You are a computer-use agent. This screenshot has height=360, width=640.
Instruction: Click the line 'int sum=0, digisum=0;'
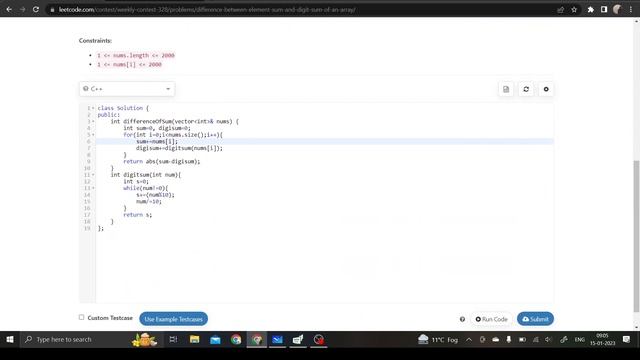pyautogui.click(x=157, y=128)
